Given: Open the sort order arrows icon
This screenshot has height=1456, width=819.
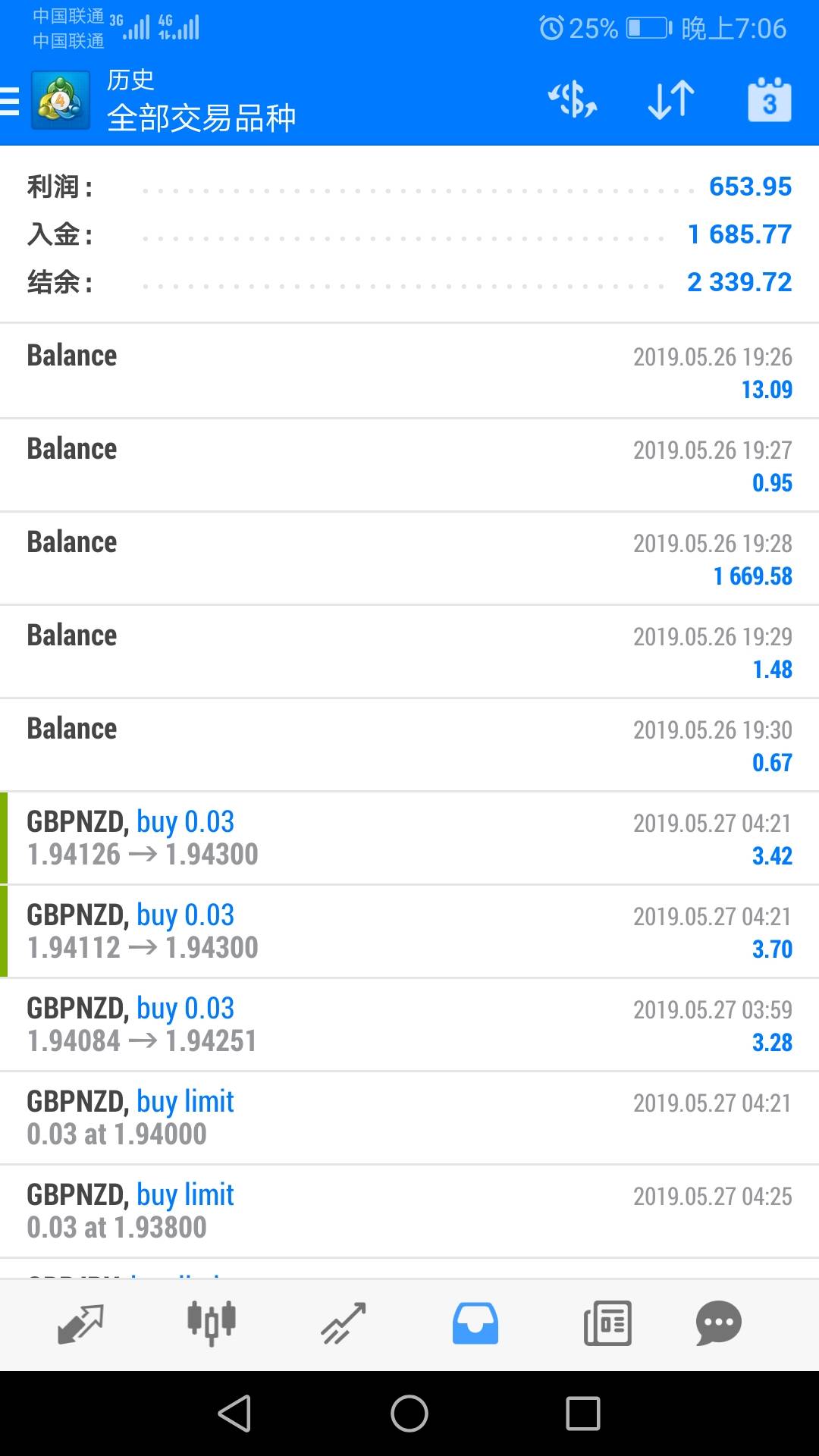Looking at the screenshot, I should coord(671,100).
